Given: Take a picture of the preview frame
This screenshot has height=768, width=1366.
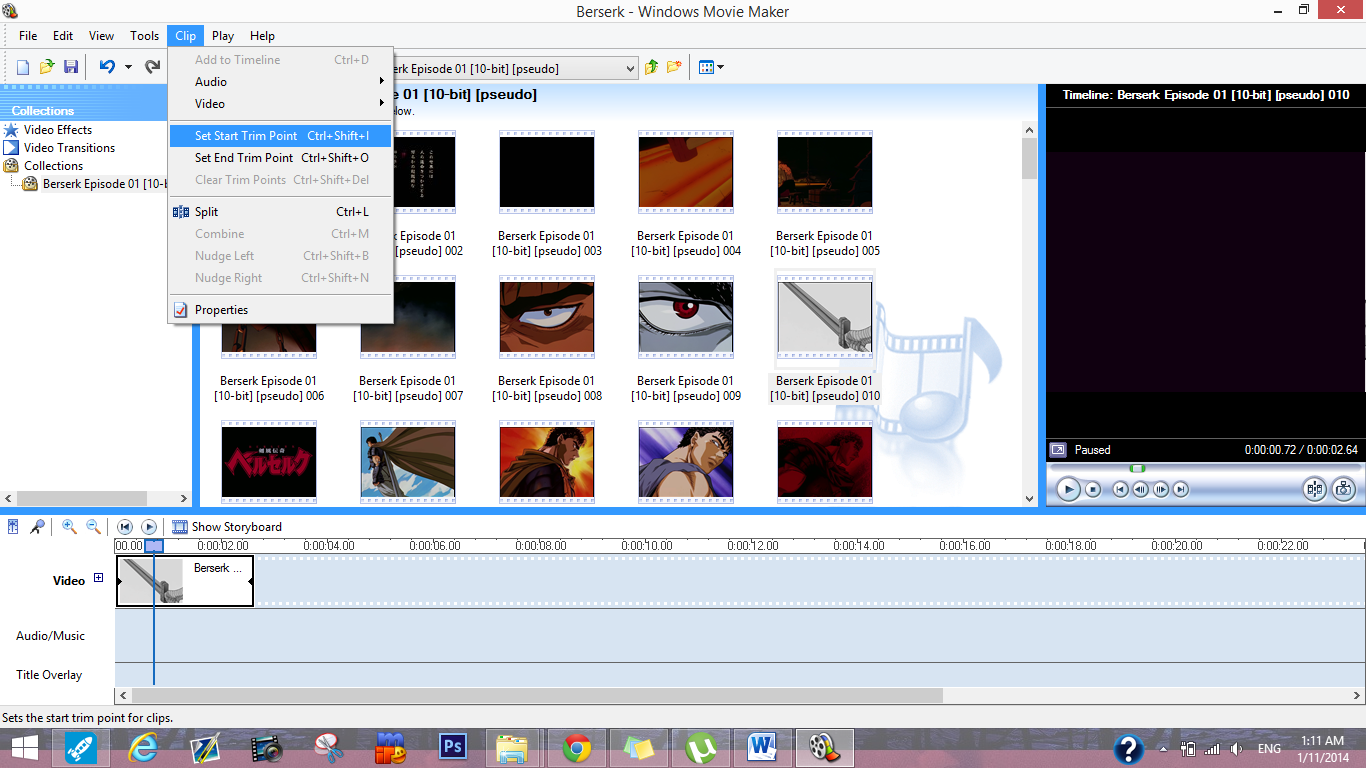Looking at the screenshot, I should point(1343,489).
